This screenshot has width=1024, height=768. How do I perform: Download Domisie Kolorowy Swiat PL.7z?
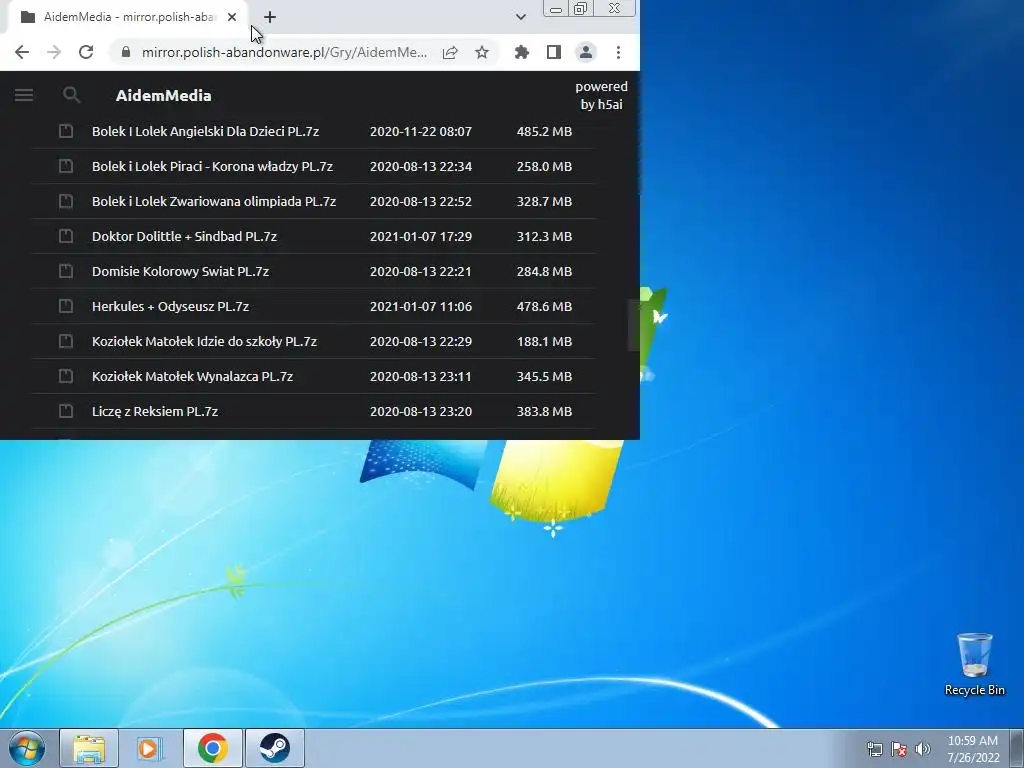(180, 271)
